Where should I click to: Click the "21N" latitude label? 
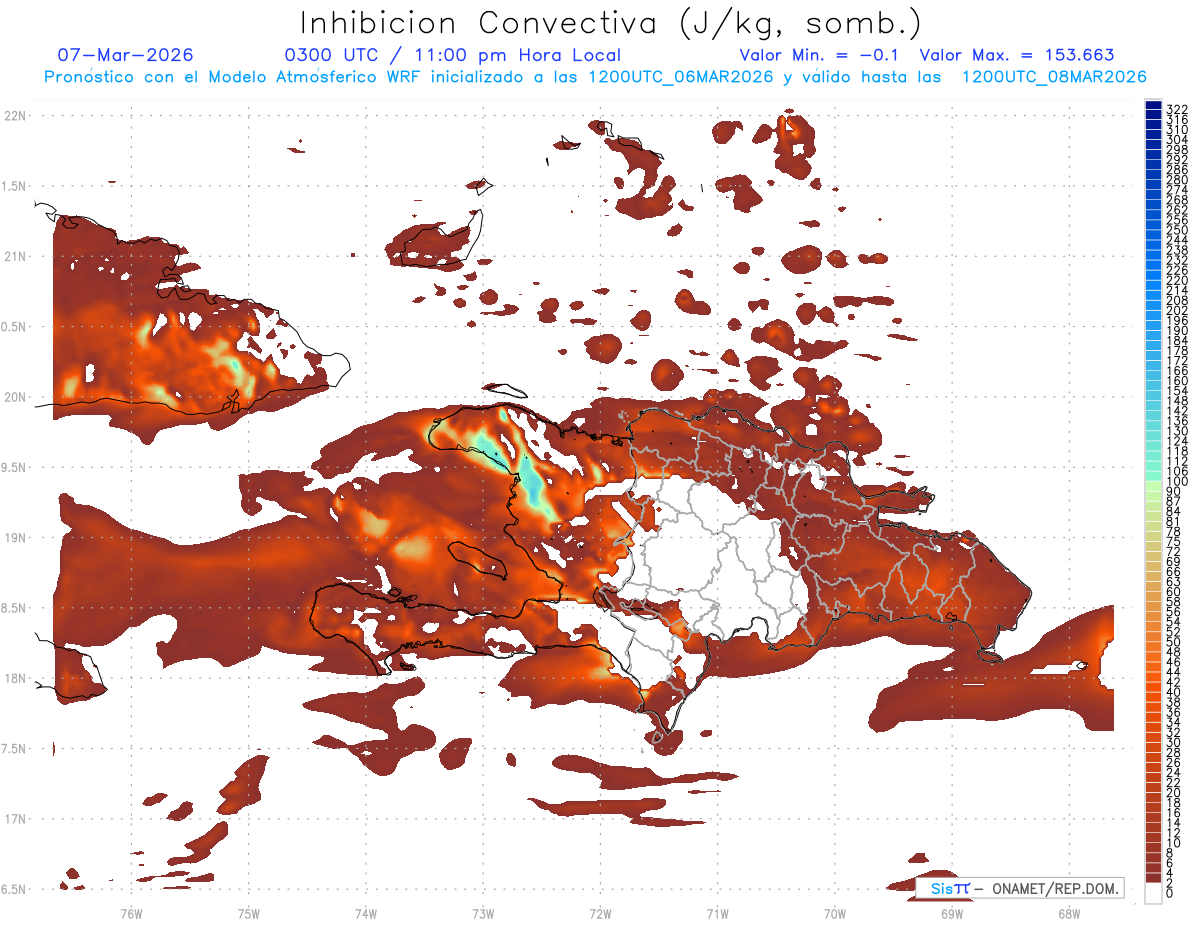[15, 257]
